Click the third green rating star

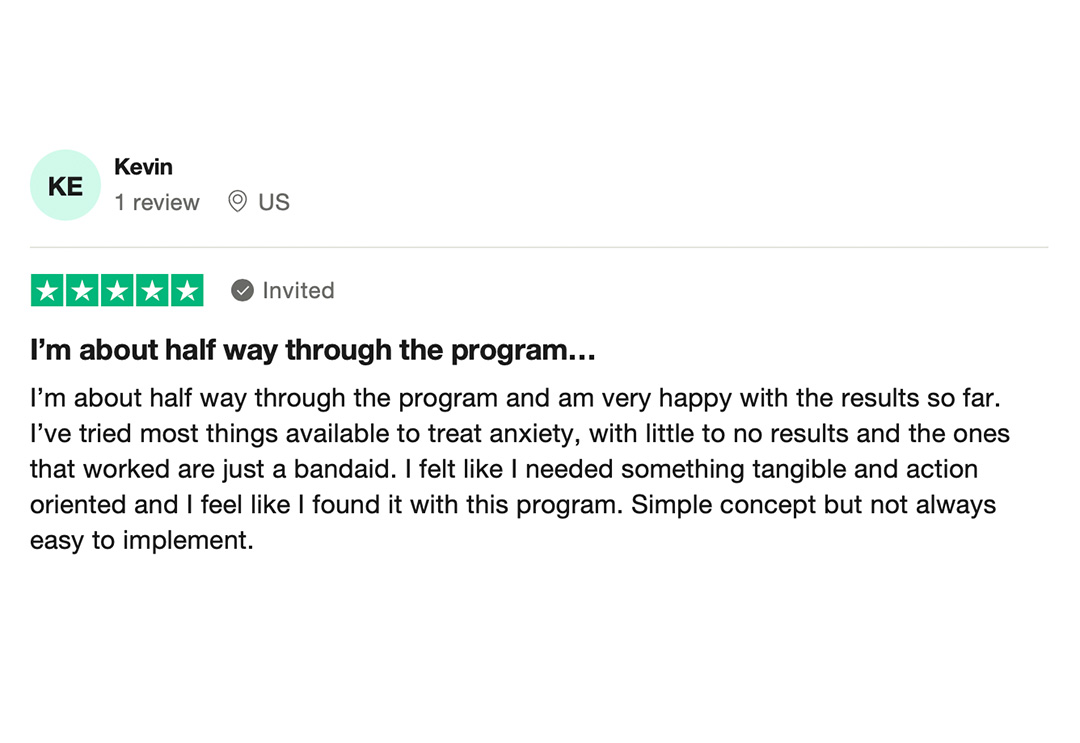coord(117,290)
